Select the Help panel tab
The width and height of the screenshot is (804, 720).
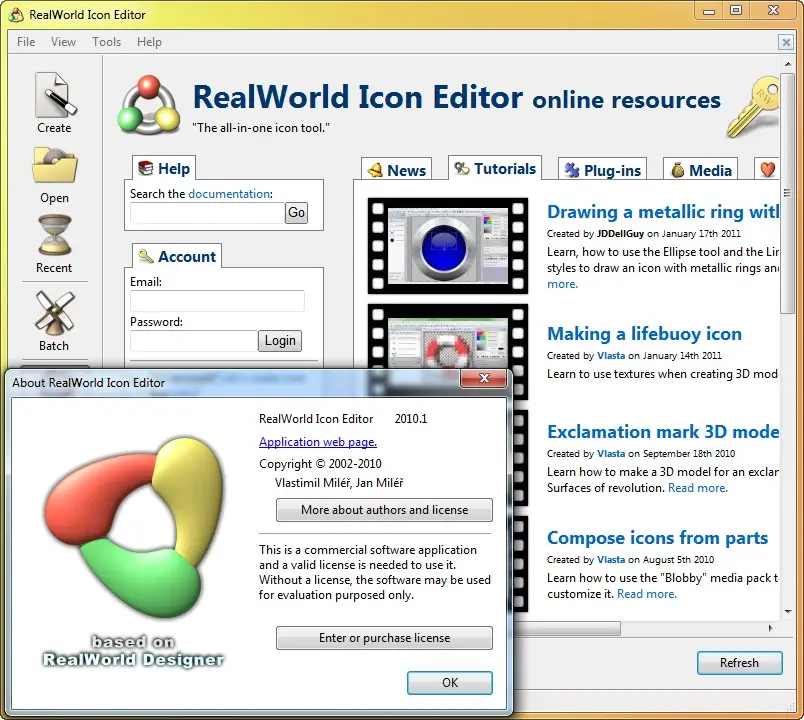point(164,168)
